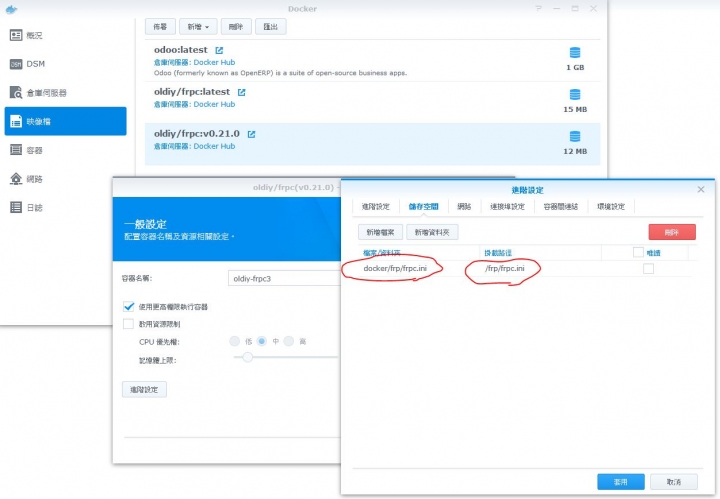720x499 pixels.
Task: Click the 新增檔案 add file button
Action: click(380, 232)
